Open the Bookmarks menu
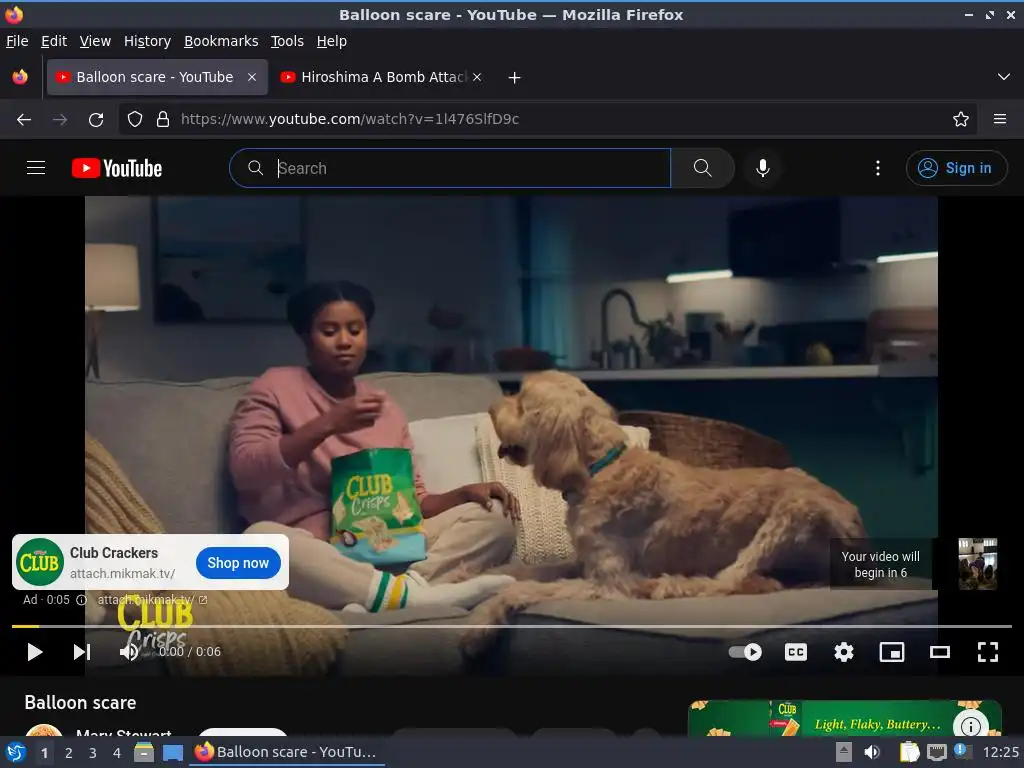1024x768 pixels. (221, 41)
